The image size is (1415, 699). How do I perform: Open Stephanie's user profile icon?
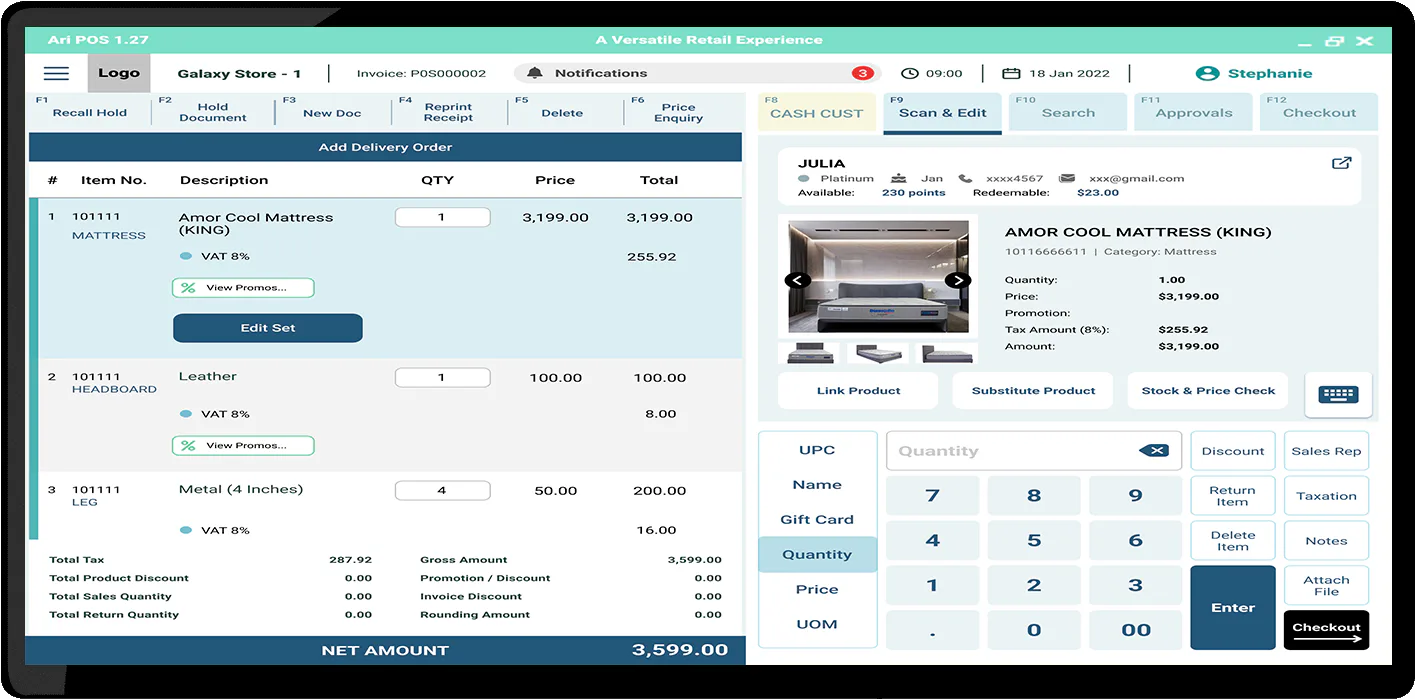[x=1208, y=73]
